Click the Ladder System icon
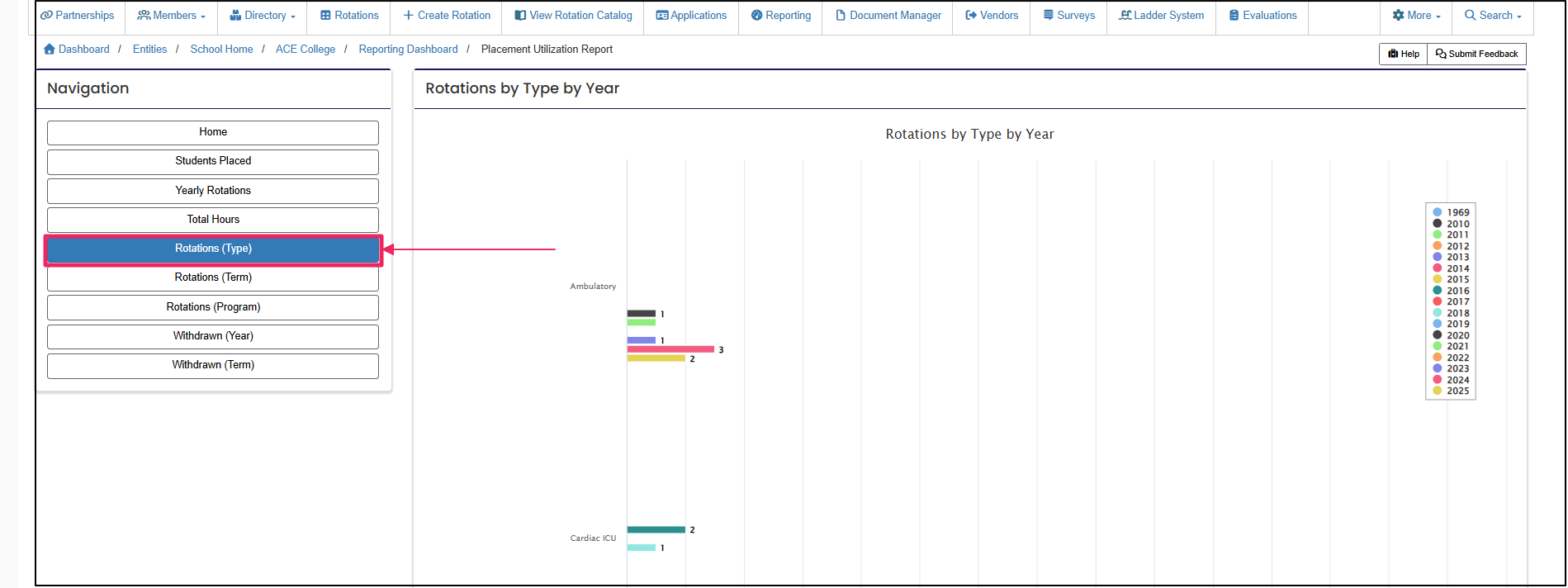The width and height of the screenshot is (1568, 588). [x=1125, y=16]
